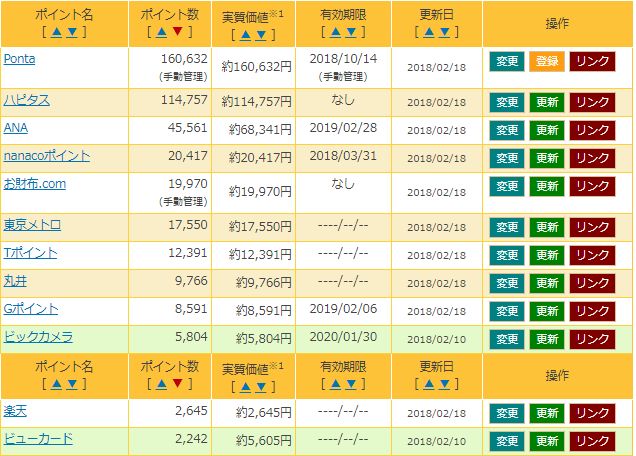This screenshot has width=636, height=456.
Task: Click orange 登録 button in Ponta row
Action: point(547,61)
